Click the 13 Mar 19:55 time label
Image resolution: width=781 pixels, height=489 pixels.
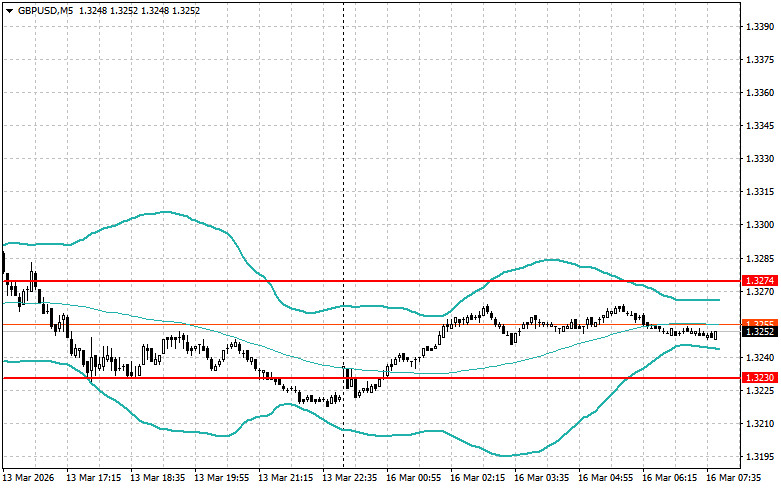click(221, 478)
